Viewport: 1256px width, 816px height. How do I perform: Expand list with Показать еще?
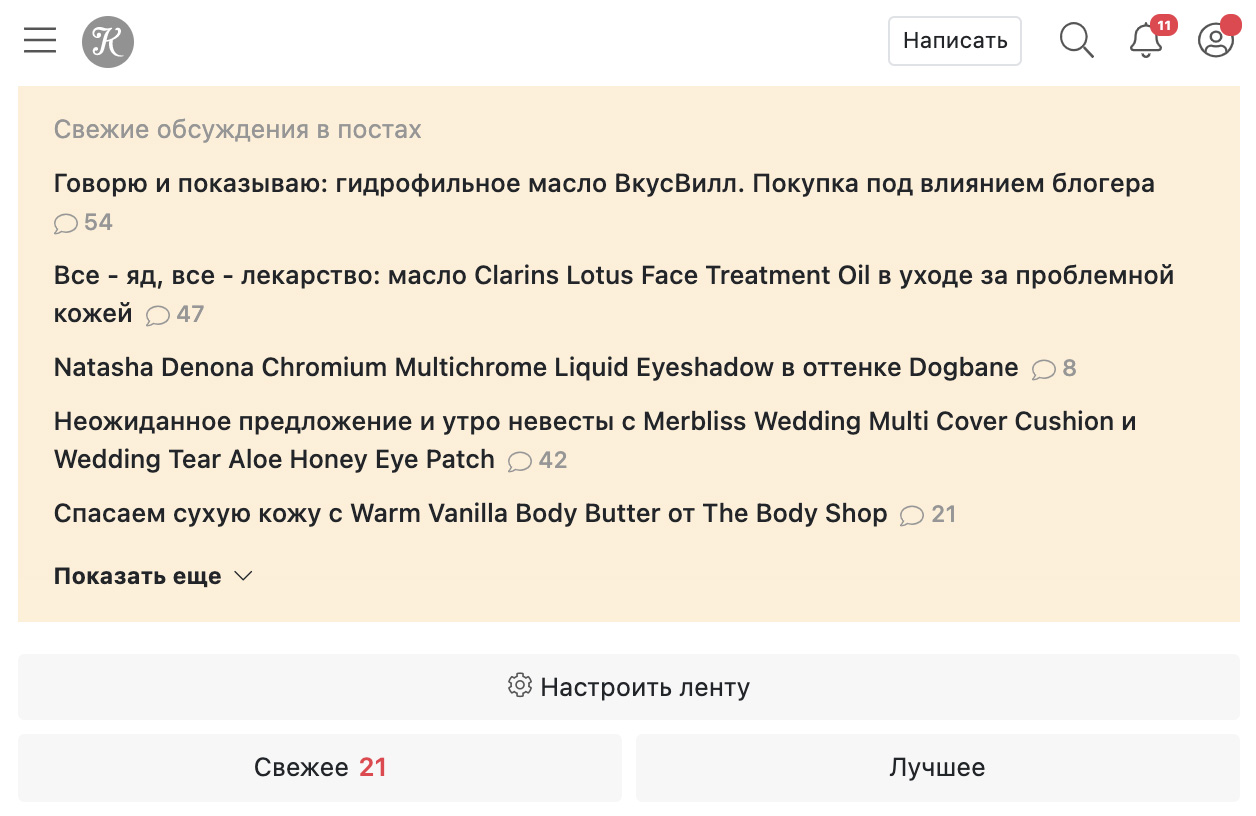pyautogui.click(x=138, y=577)
